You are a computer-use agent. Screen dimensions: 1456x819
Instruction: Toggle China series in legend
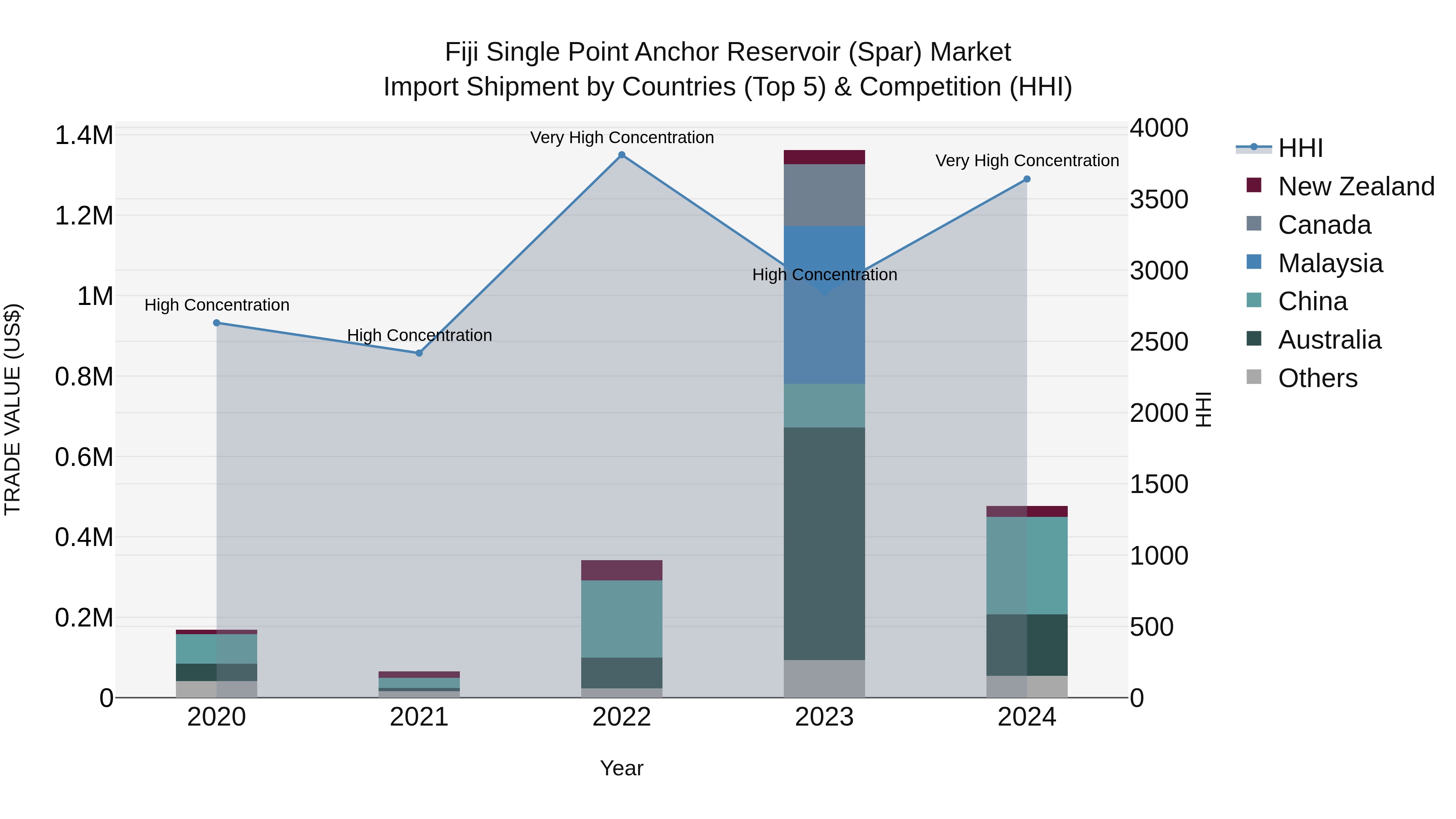click(1297, 301)
